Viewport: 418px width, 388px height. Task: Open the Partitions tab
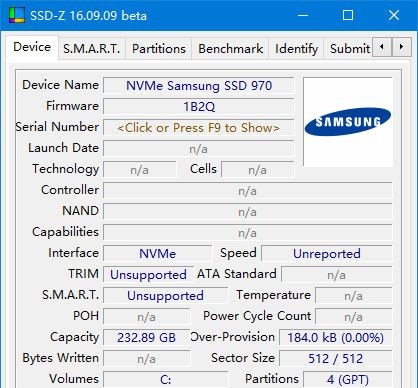pos(159,49)
